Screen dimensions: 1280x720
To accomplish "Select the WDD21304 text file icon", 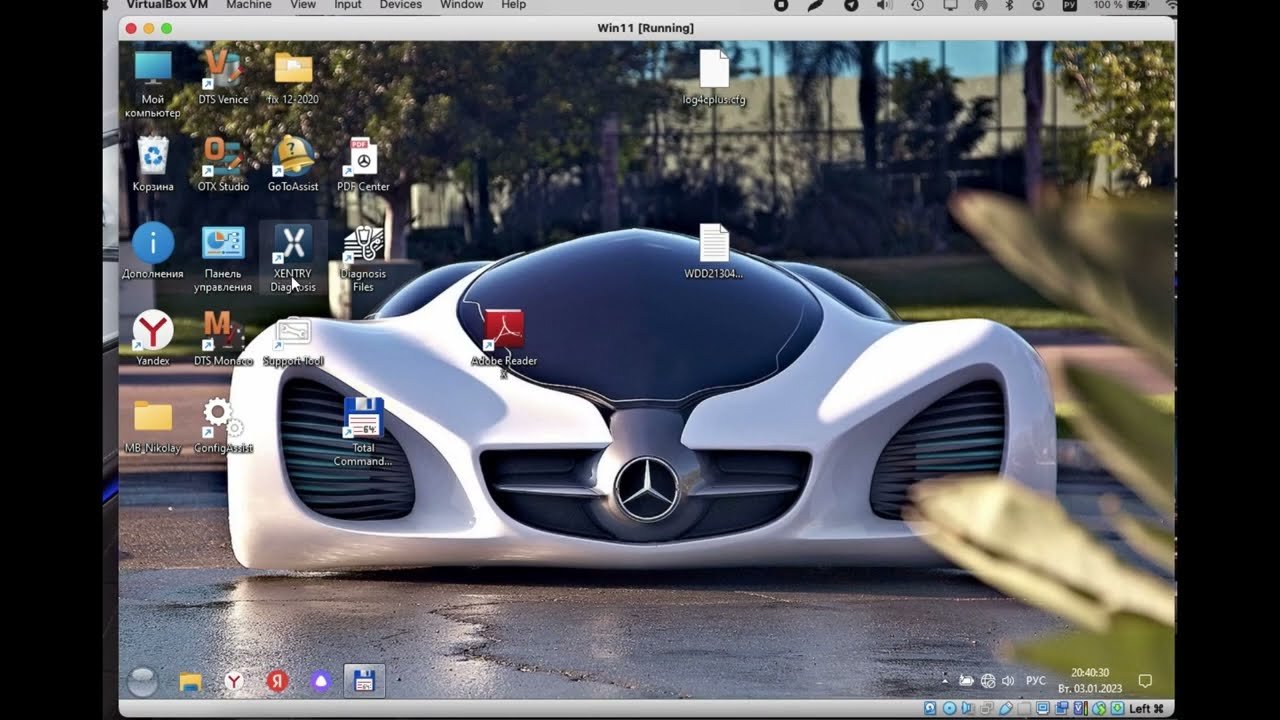I will [714, 252].
